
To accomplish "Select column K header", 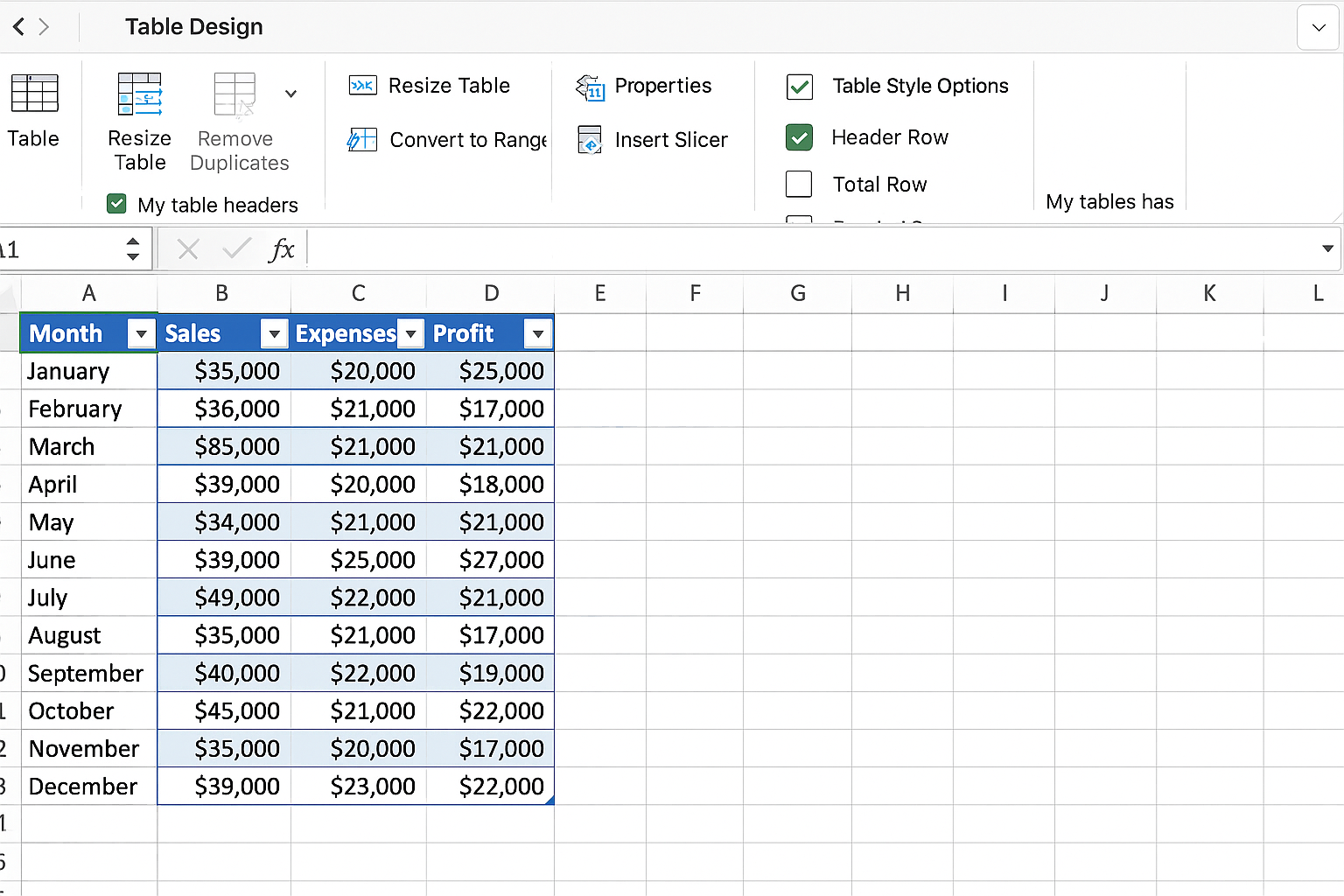I will click(1209, 293).
